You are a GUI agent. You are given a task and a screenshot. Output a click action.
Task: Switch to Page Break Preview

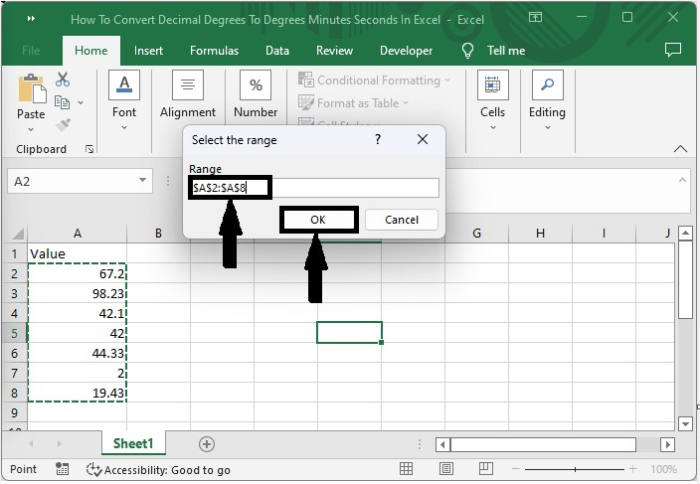click(486, 469)
